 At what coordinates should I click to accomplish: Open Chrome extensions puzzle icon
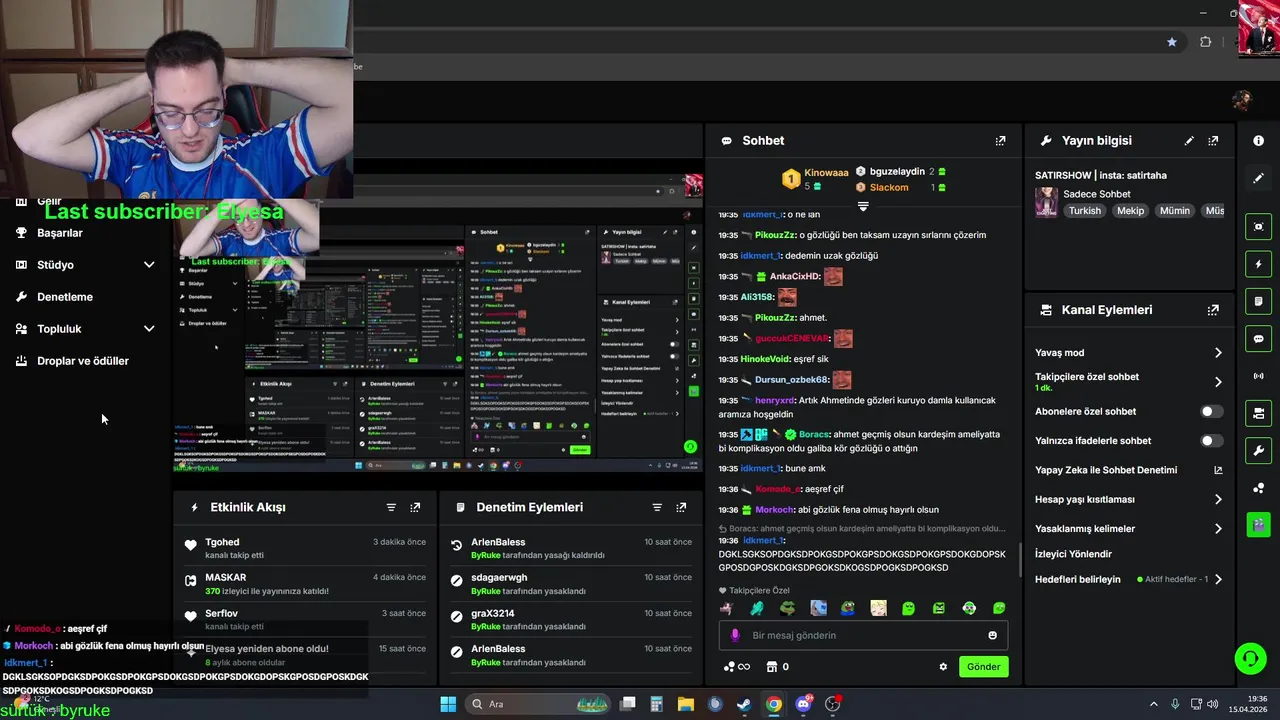tap(1205, 42)
